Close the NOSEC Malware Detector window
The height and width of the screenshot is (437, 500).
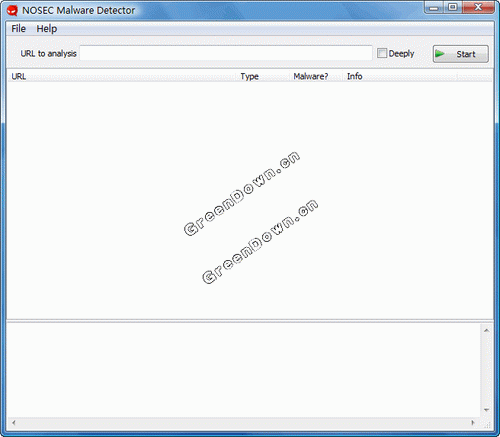[478, 7]
